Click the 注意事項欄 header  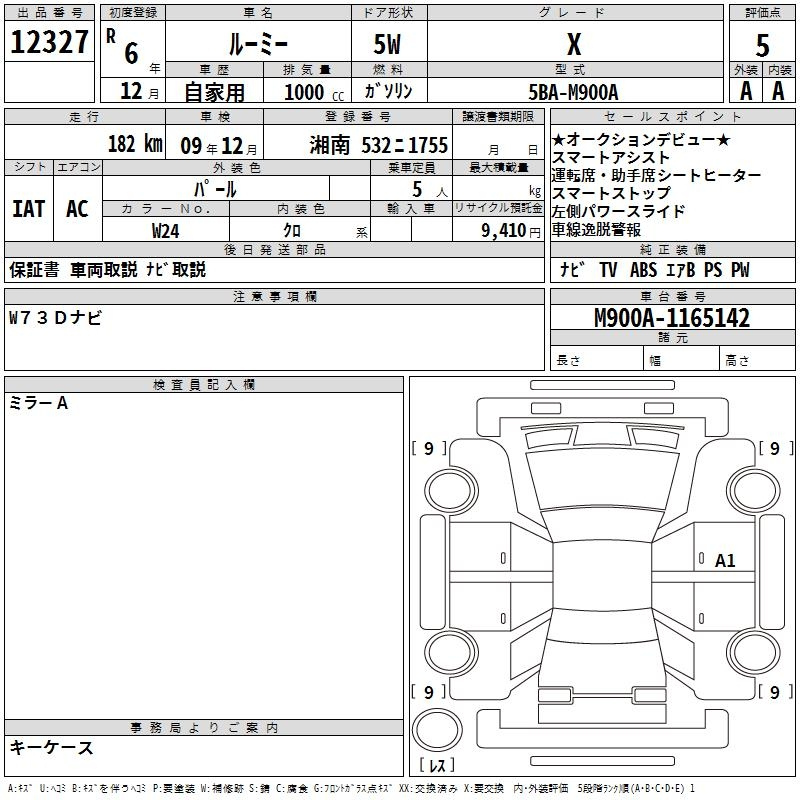(274, 296)
